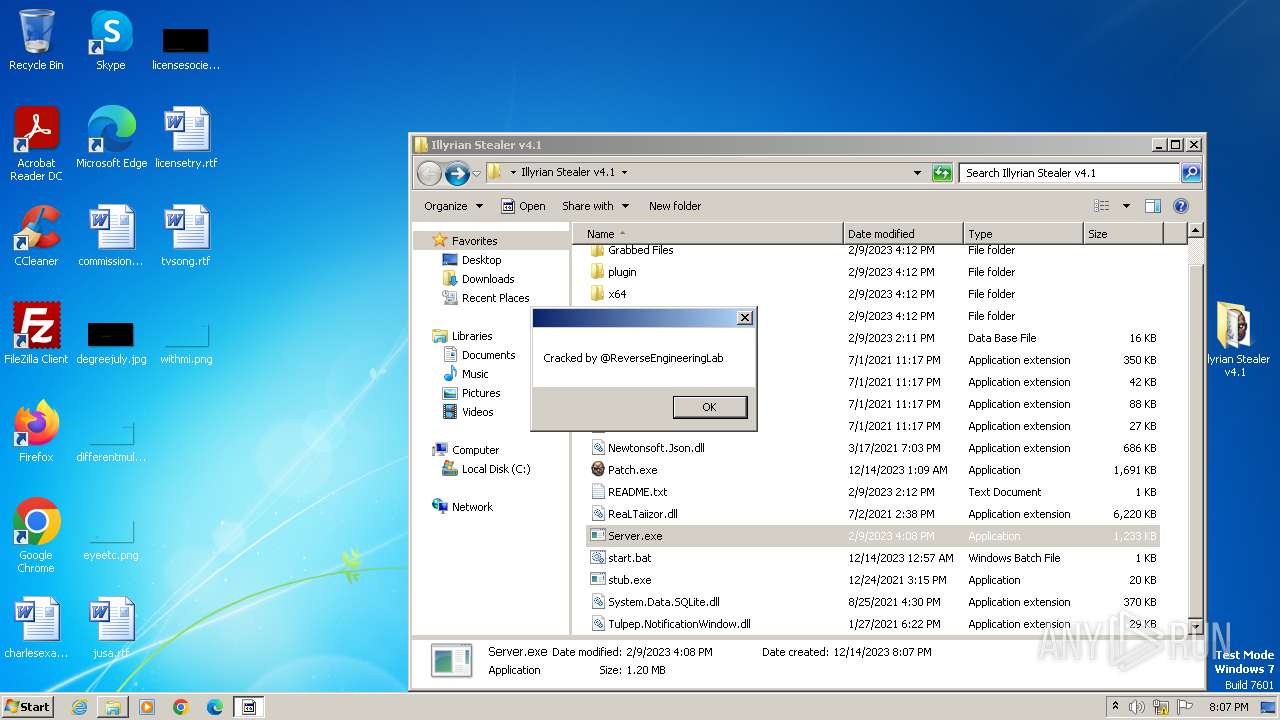Screen dimensions: 1280x720
Task: Open the Organize dropdown menu
Action: pyautogui.click(x=453, y=206)
